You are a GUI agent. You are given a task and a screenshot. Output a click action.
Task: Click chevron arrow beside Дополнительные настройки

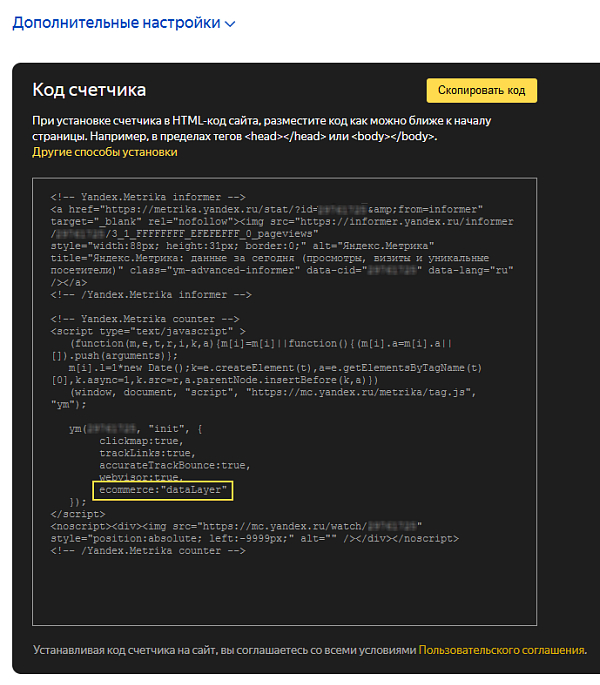230,24
